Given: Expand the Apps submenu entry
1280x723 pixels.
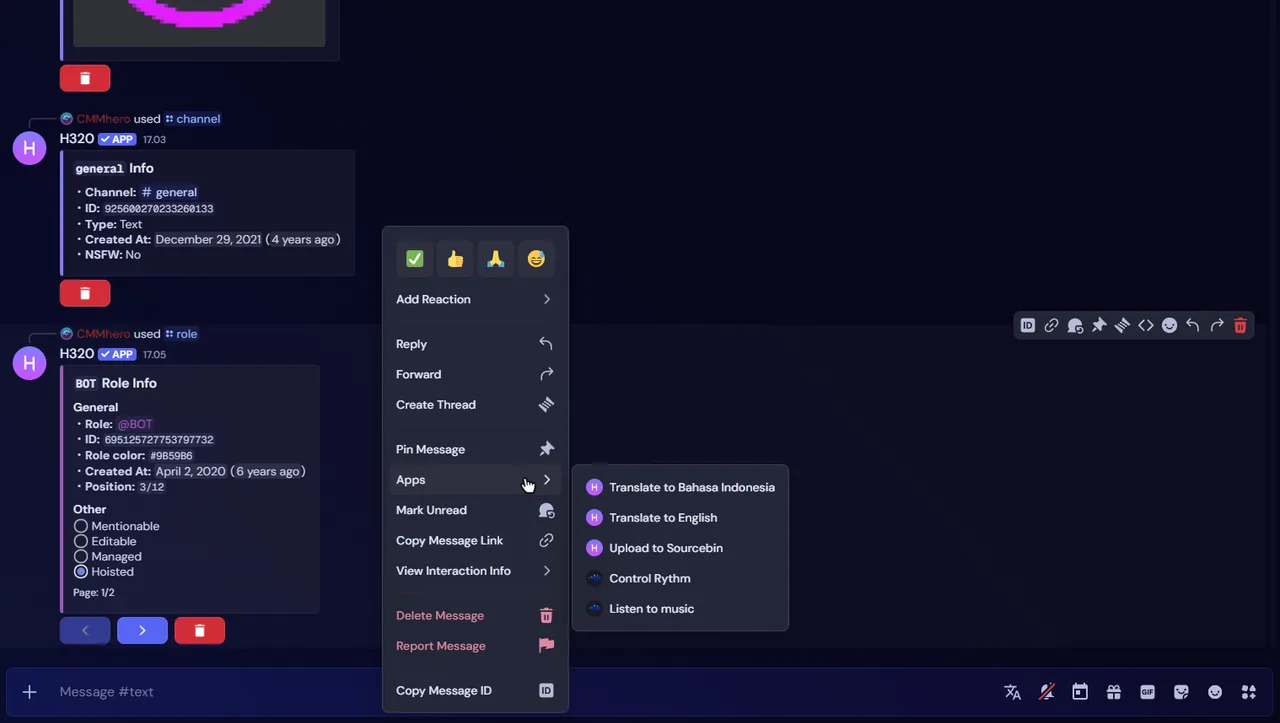Looking at the screenshot, I should (x=475, y=480).
